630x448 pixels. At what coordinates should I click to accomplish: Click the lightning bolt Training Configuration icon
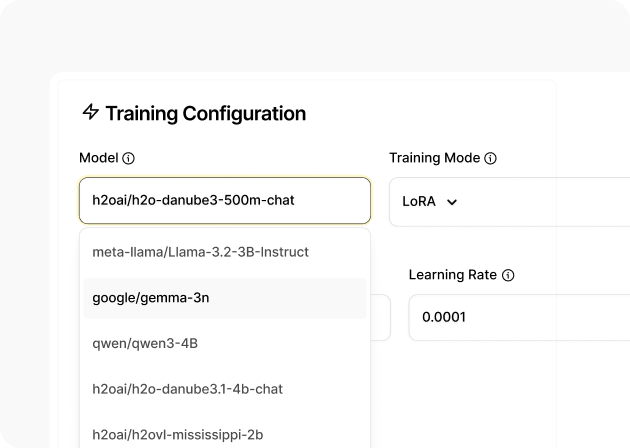pyautogui.click(x=90, y=113)
